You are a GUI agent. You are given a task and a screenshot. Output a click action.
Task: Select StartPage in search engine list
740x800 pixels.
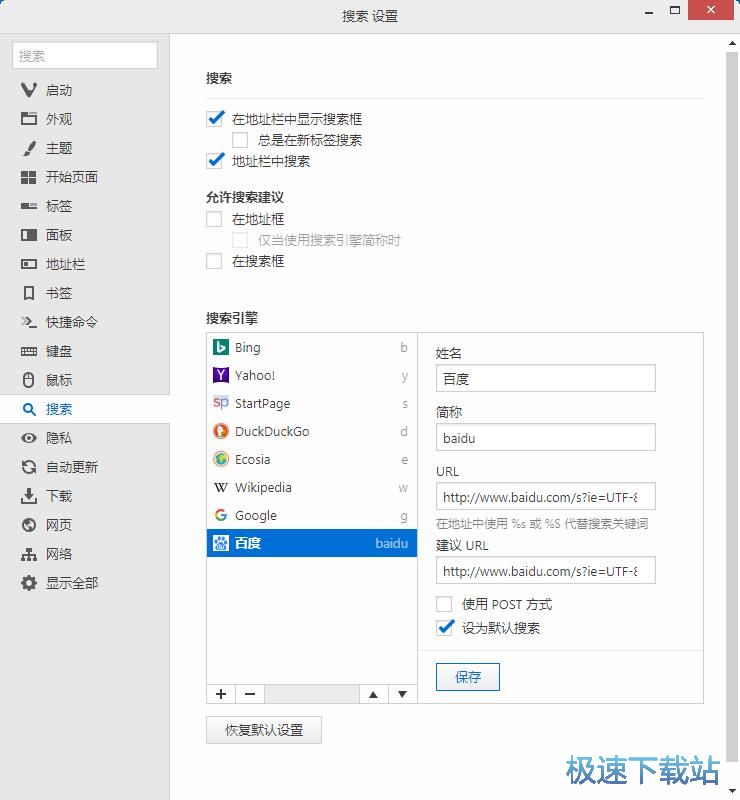tap(312, 404)
